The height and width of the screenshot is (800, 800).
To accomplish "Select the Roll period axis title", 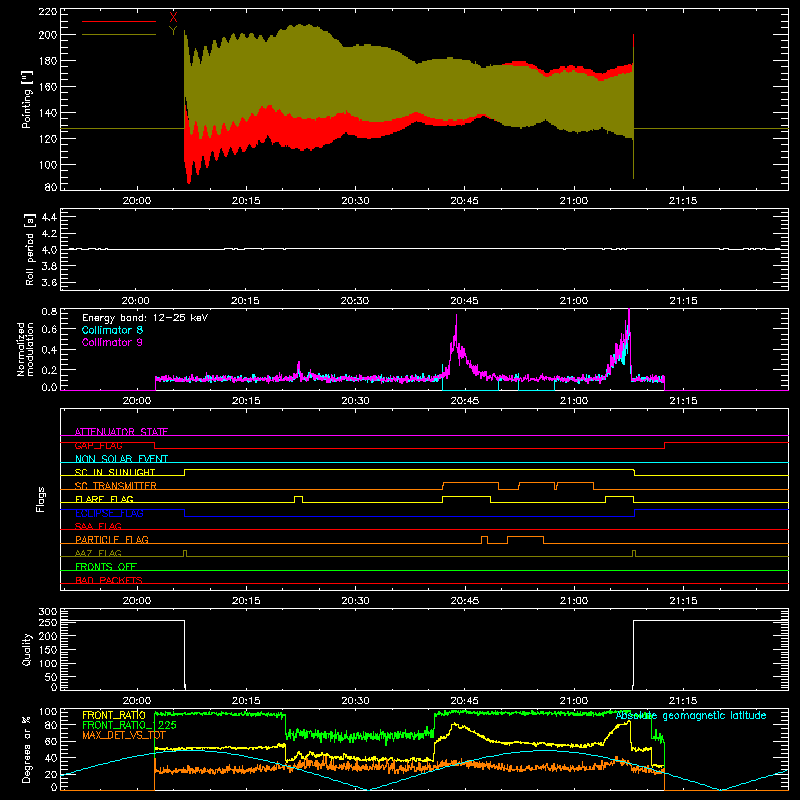I will (x=30, y=249).
